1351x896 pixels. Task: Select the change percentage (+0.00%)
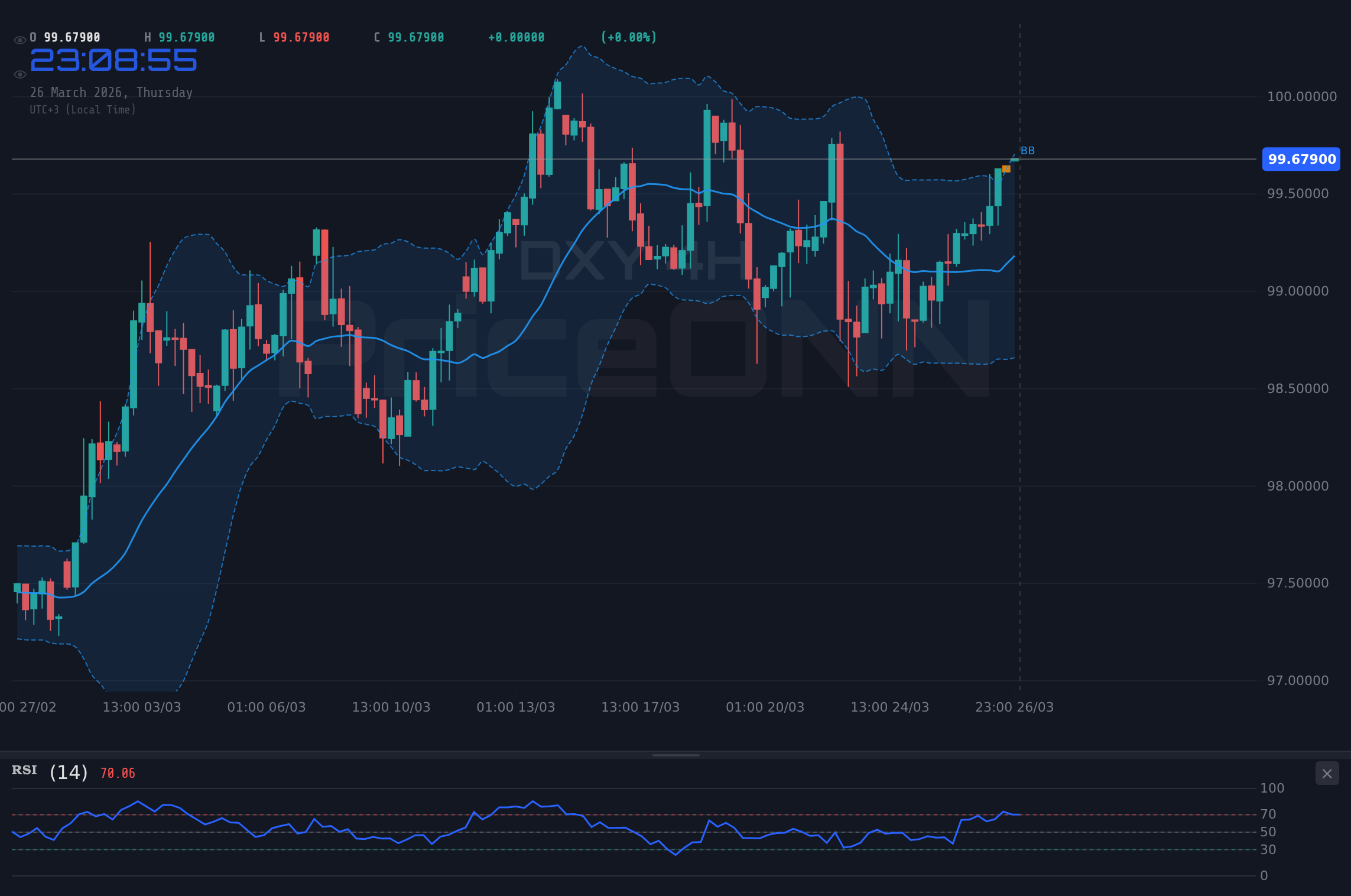click(x=628, y=37)
